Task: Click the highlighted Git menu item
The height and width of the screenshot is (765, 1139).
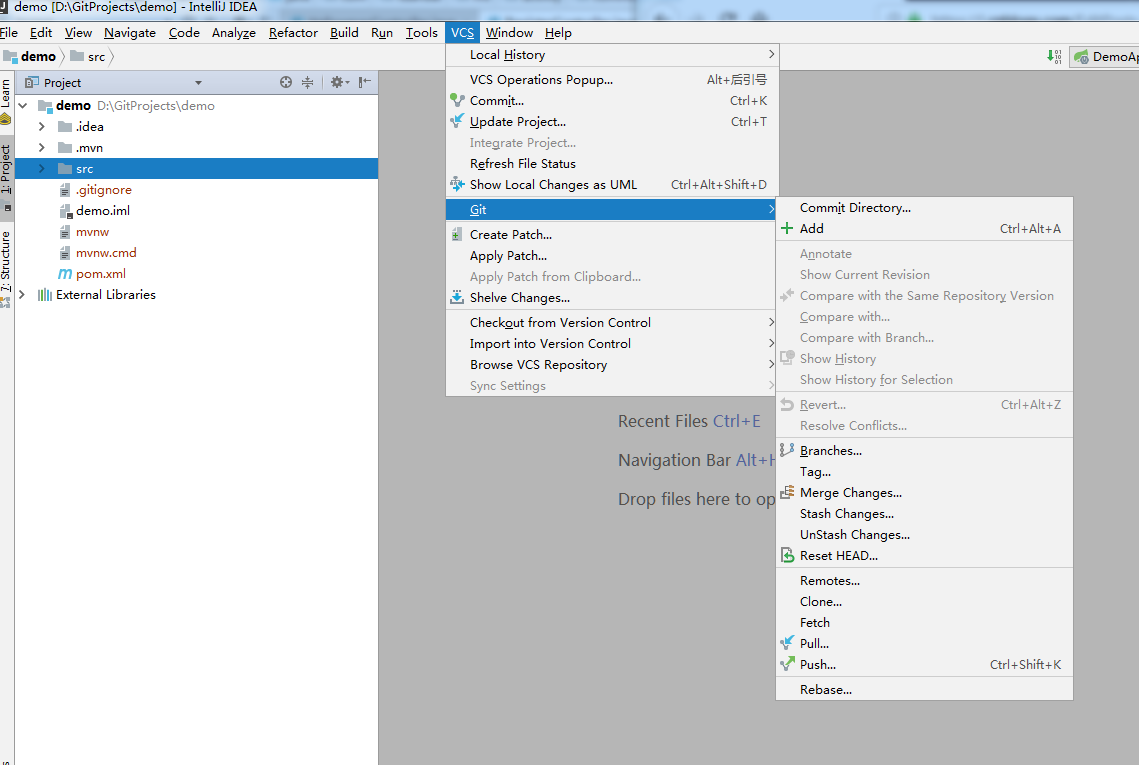Action: (612, 209)
